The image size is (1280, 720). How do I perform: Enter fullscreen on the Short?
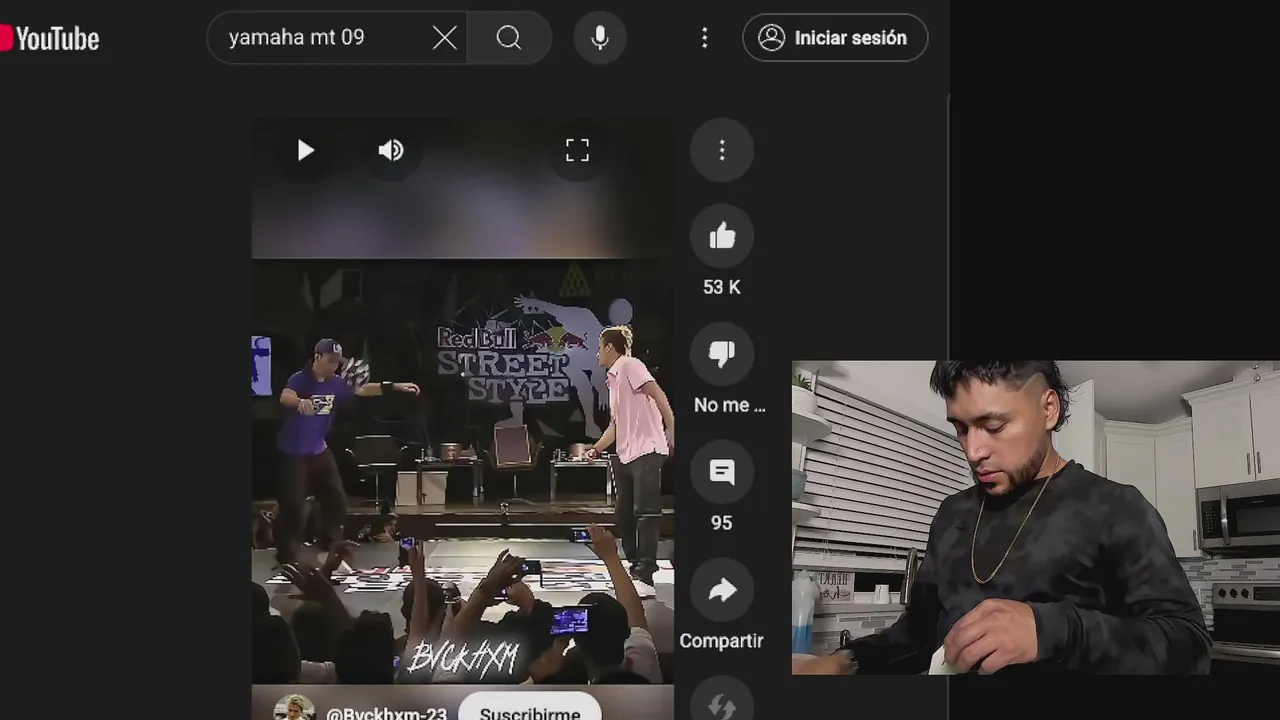click(x=577, y=151)
